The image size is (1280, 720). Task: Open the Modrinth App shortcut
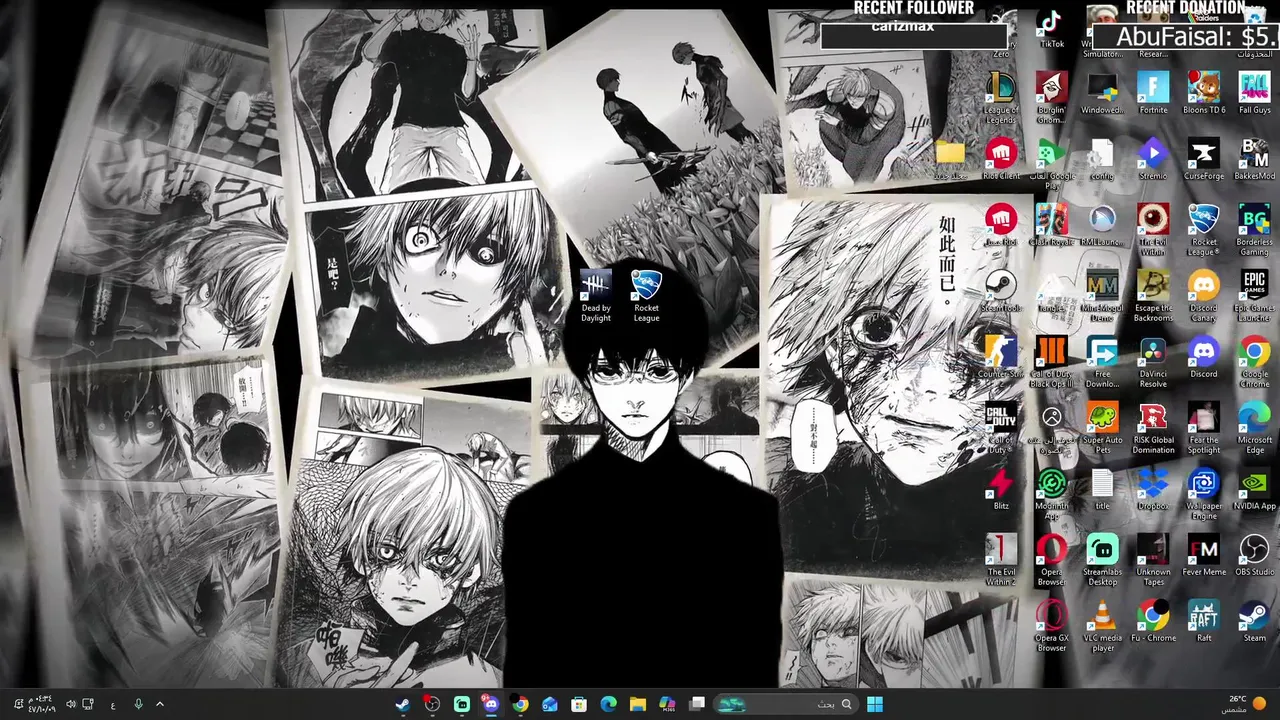click(1051, 494)
